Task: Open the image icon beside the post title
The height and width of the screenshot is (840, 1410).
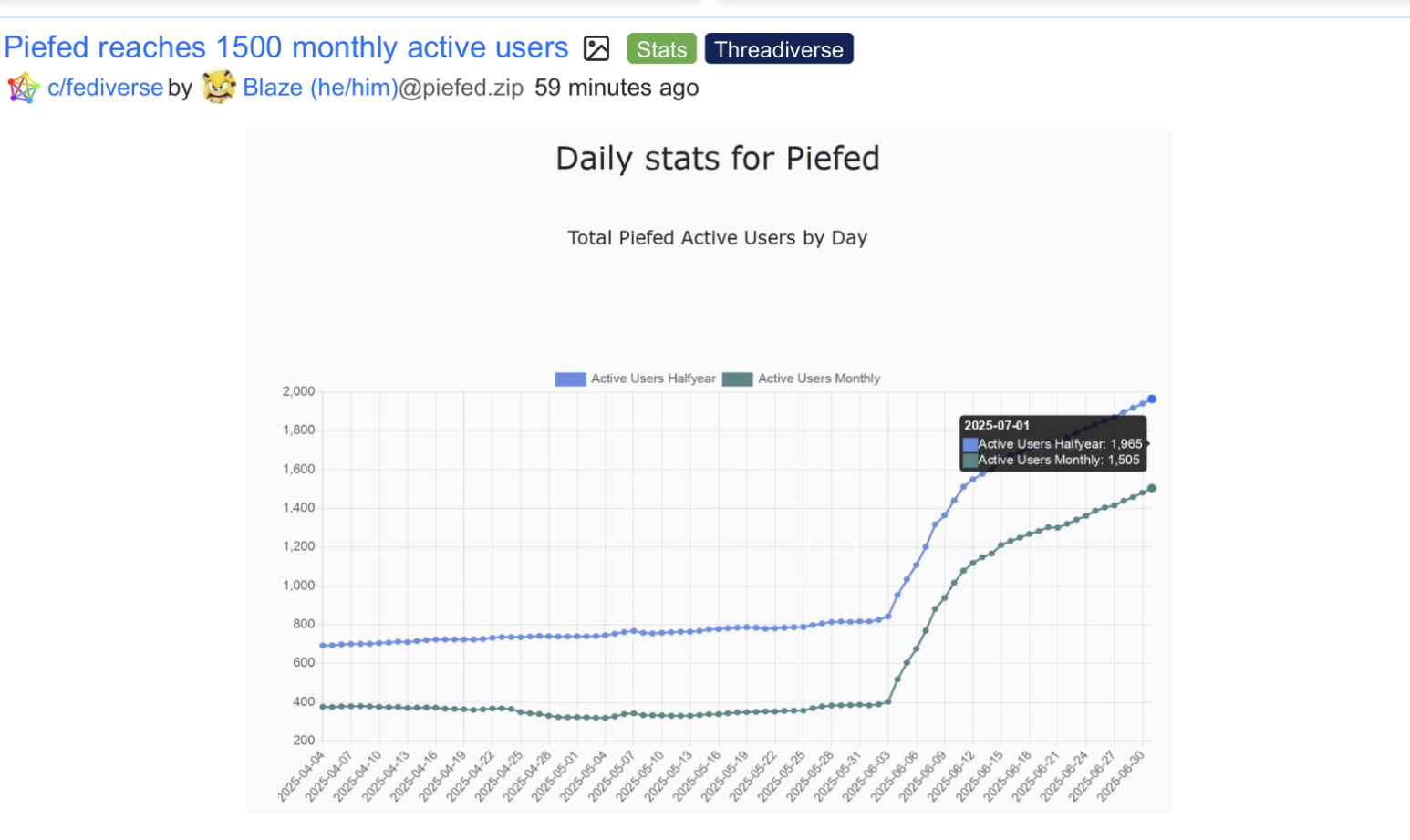Action: [x=596, y=48]
